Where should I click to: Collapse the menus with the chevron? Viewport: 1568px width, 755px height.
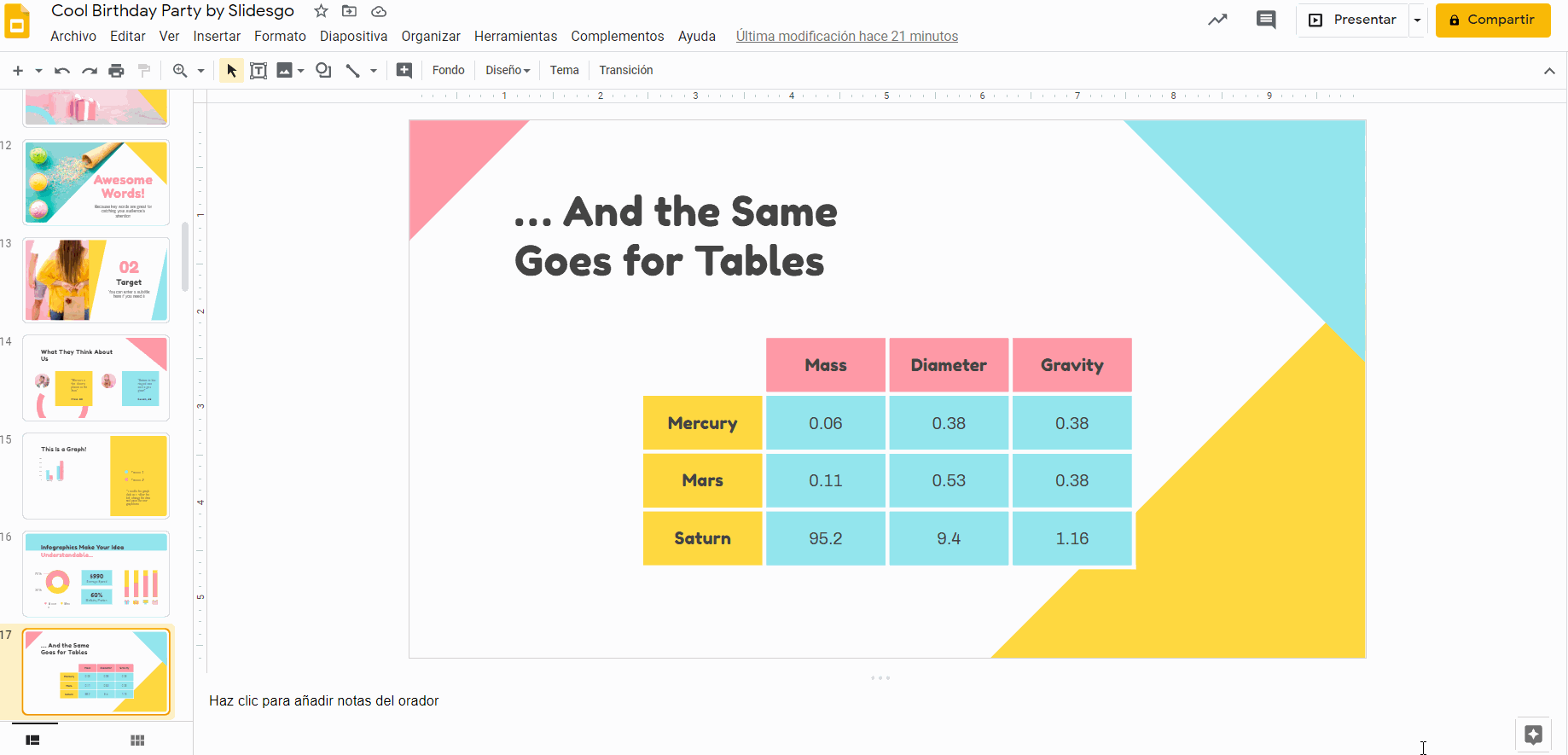(x=1549, y=72)
